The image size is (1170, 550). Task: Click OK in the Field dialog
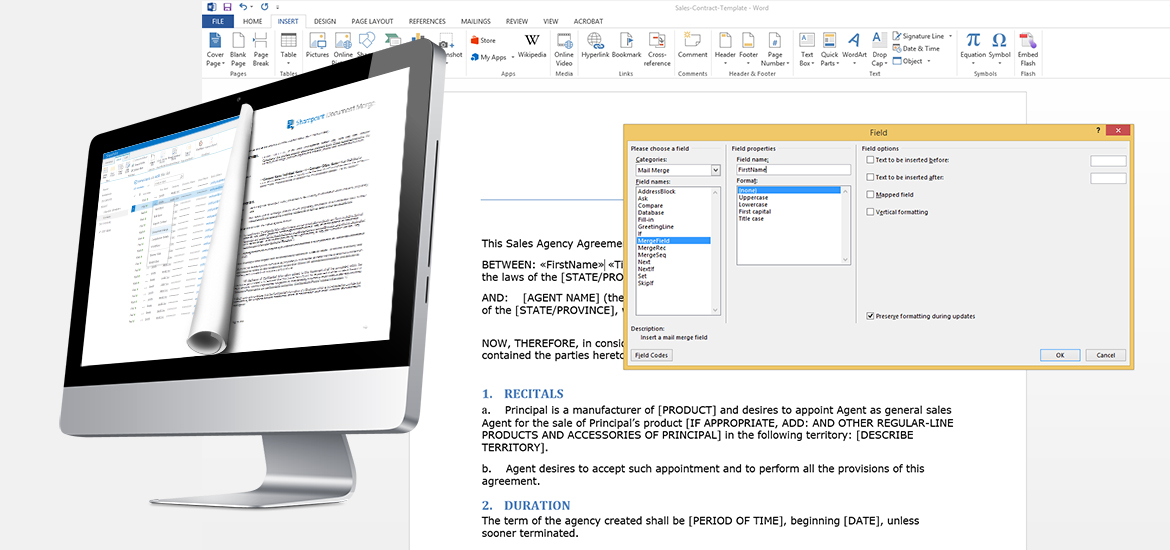pos(1060,355)
